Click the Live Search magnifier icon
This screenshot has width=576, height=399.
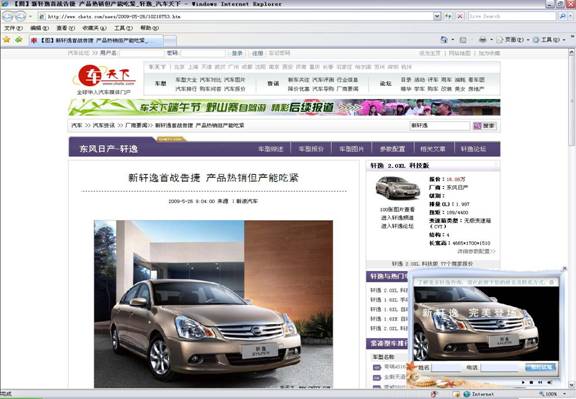pyautogui.click(x=562, y=16)
